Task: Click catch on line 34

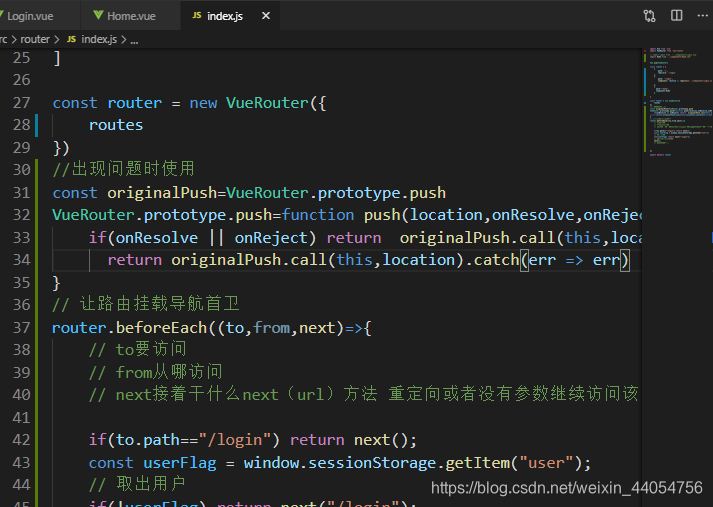Action: (x=496, y=260)
